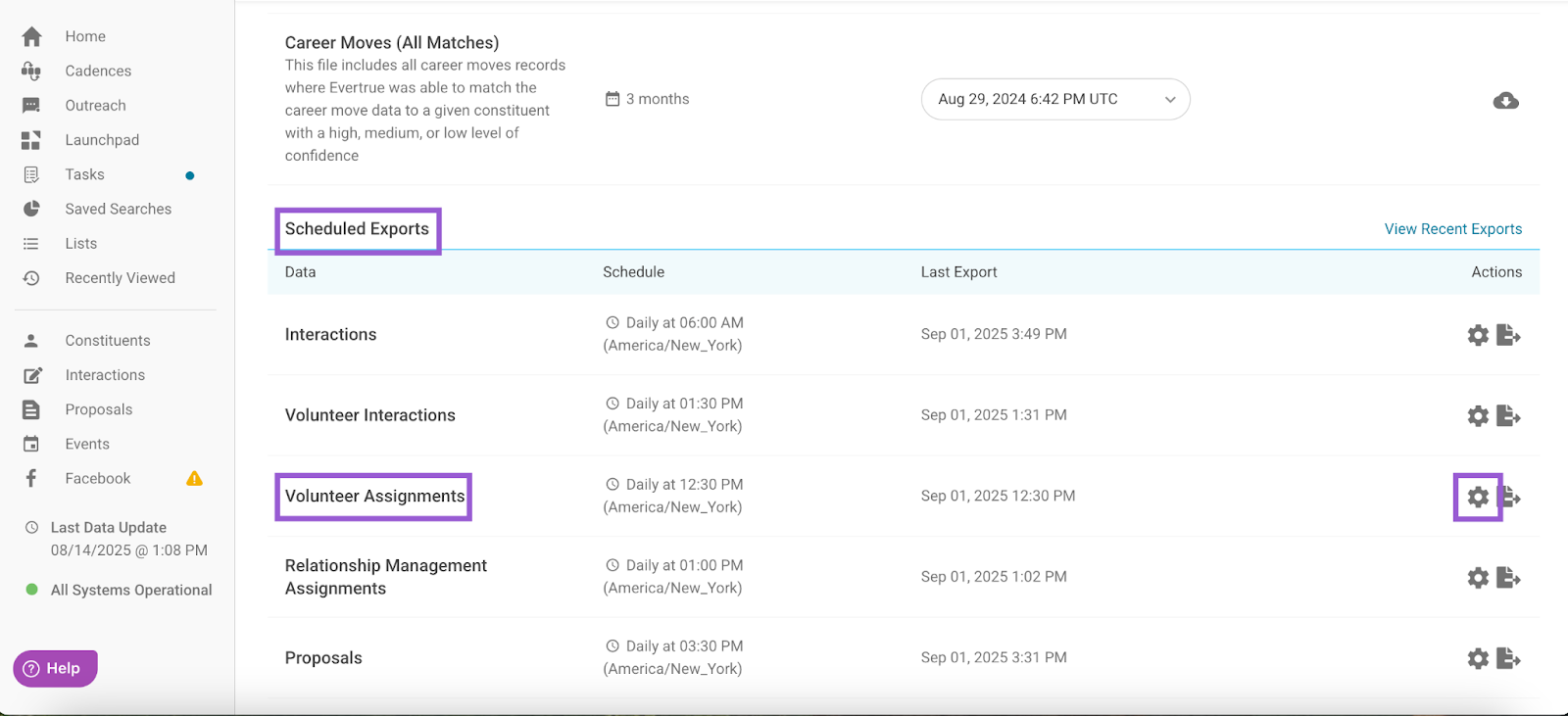Run export icon for Relationship Management Assignments
This screenshot has width=1568, height=716.
(1509, 578)
